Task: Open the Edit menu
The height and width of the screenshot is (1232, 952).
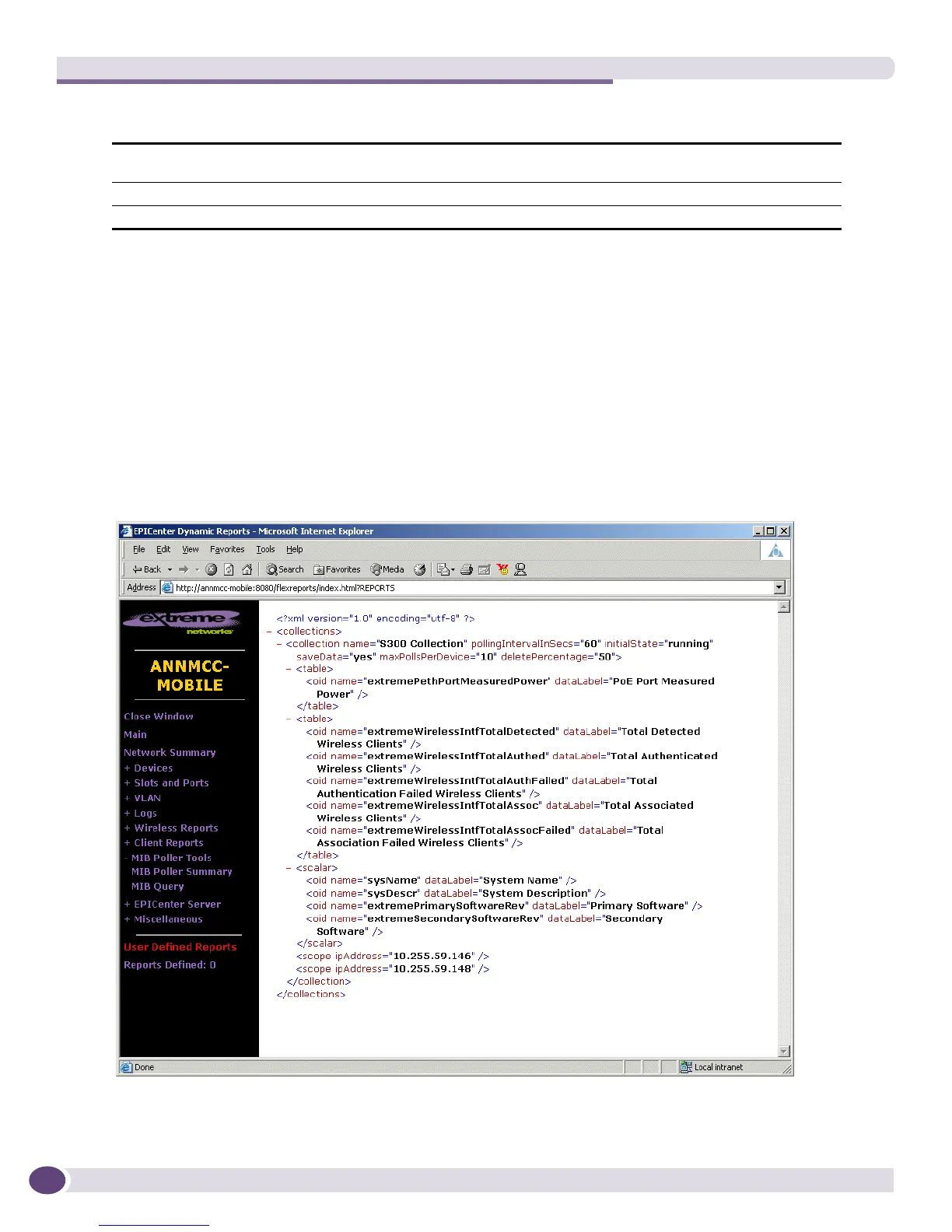Action: (x=163, y=549)
